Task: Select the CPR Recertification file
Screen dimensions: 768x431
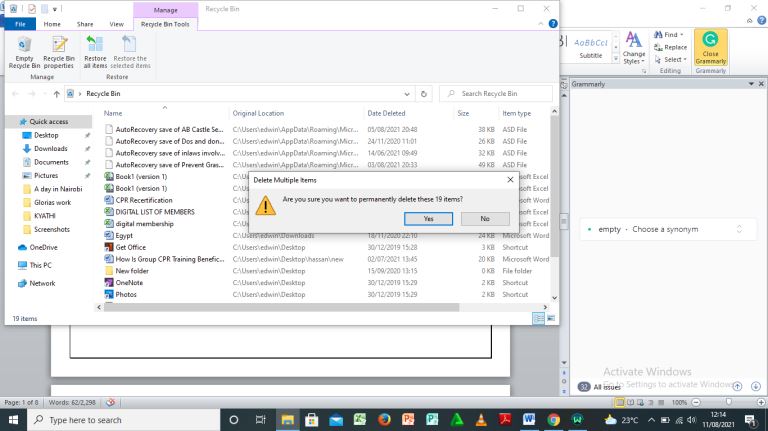Action: pyautogui.click(x=144, y=200)
